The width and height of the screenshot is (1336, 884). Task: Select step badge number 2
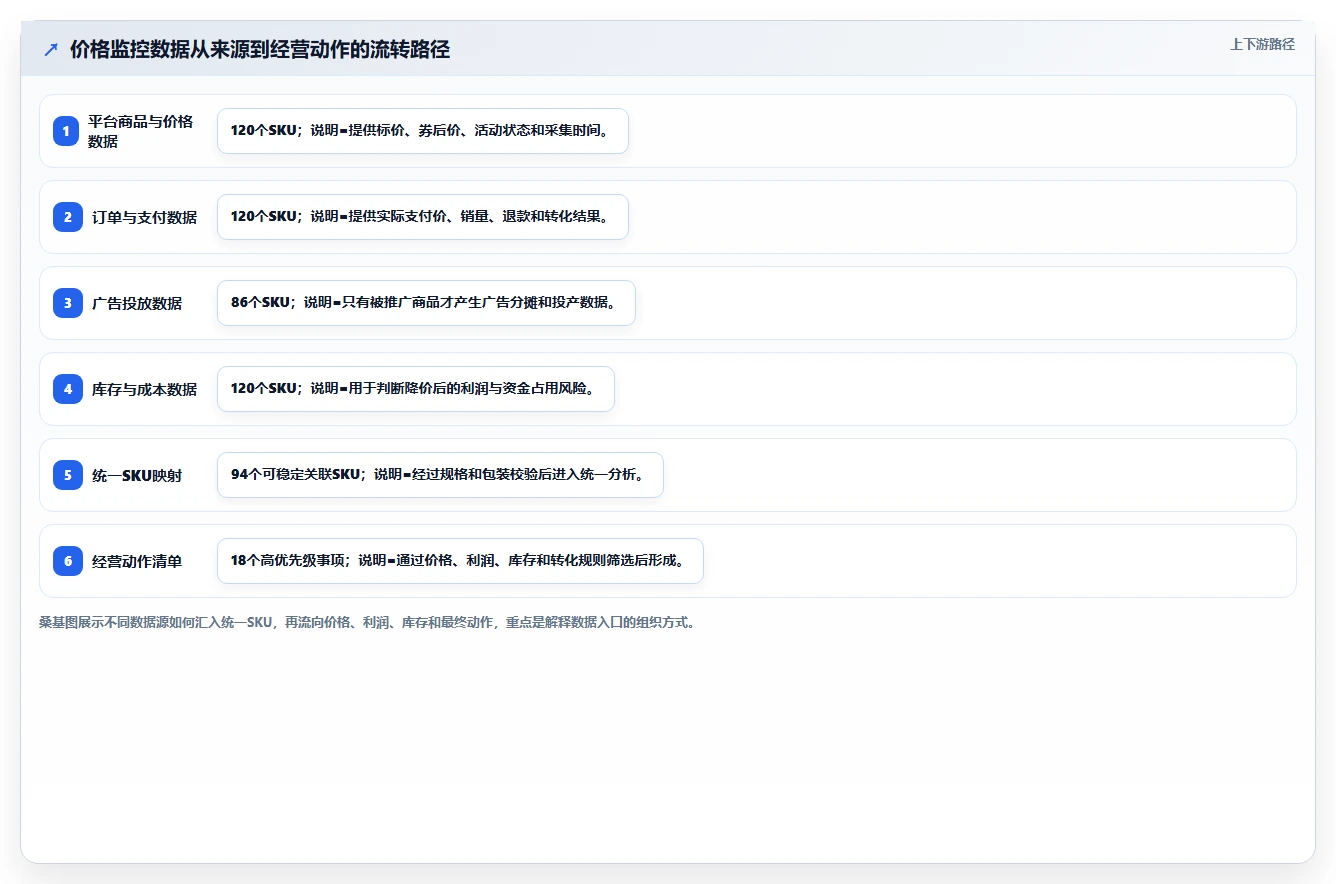tap(67, 217)
